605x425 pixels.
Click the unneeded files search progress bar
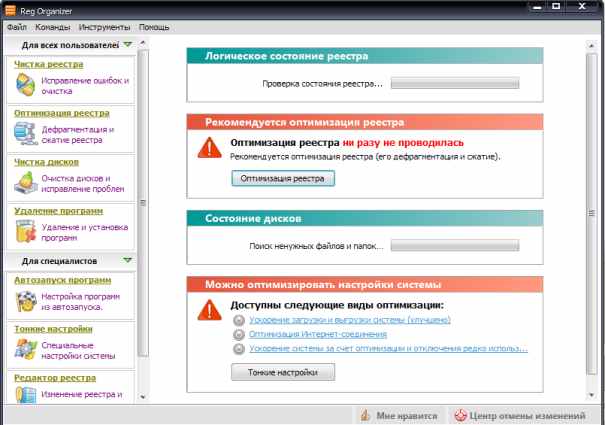click(x=455, y=246)
